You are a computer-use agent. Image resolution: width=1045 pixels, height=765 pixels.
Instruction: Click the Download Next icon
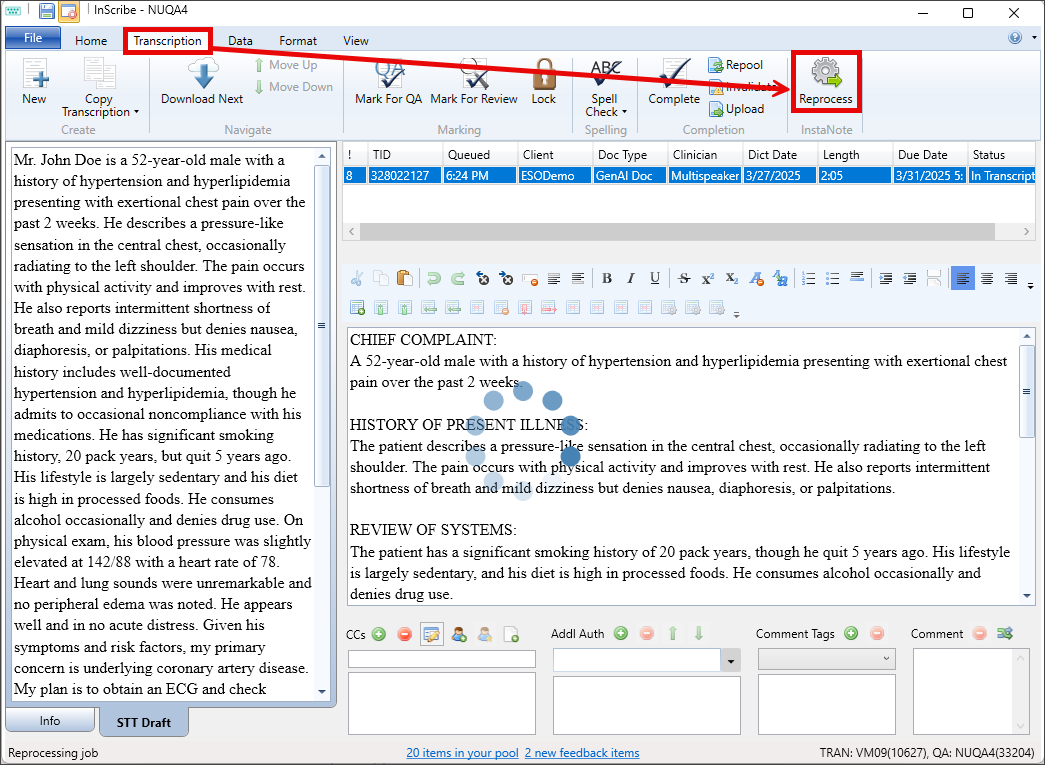(202, 80)
